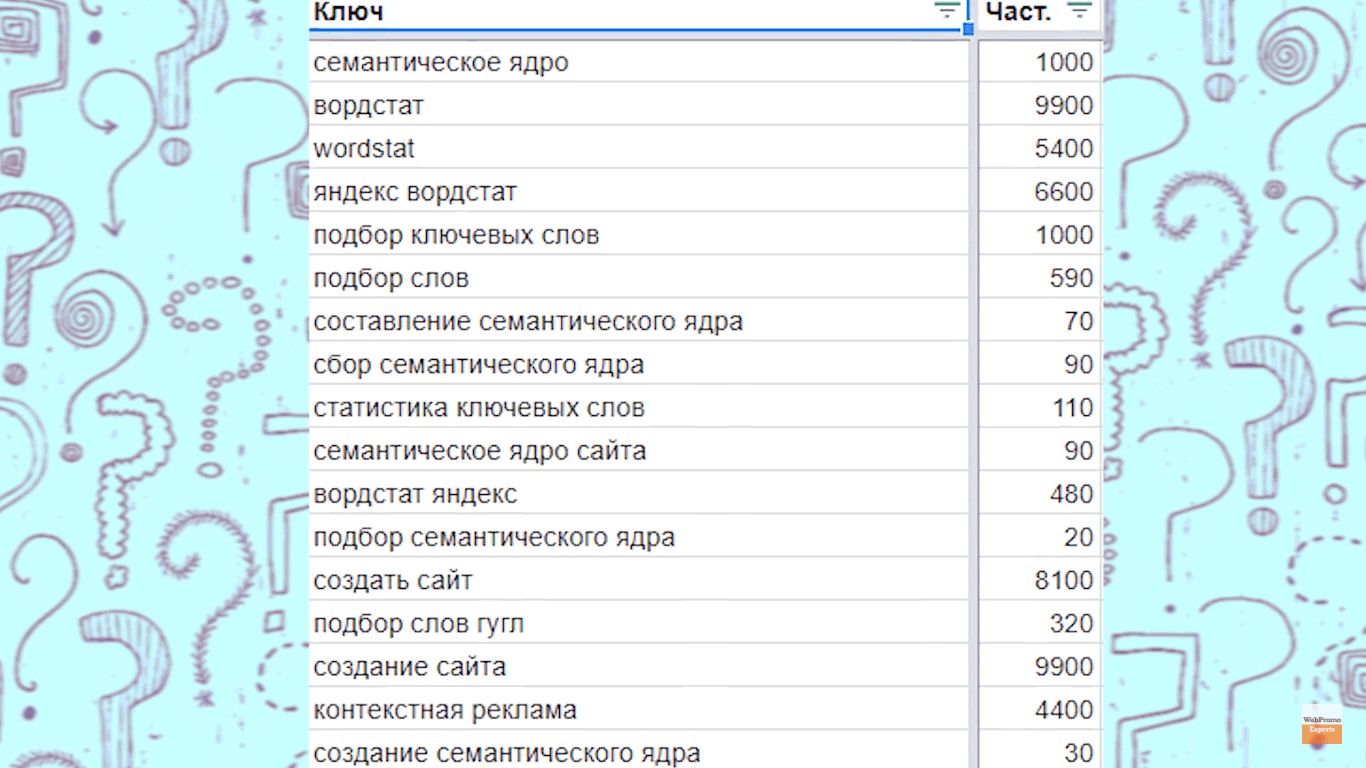Select the cell 'подбор слов гугл'
The height and width of the screenshot is (768, 1366).
639,623
